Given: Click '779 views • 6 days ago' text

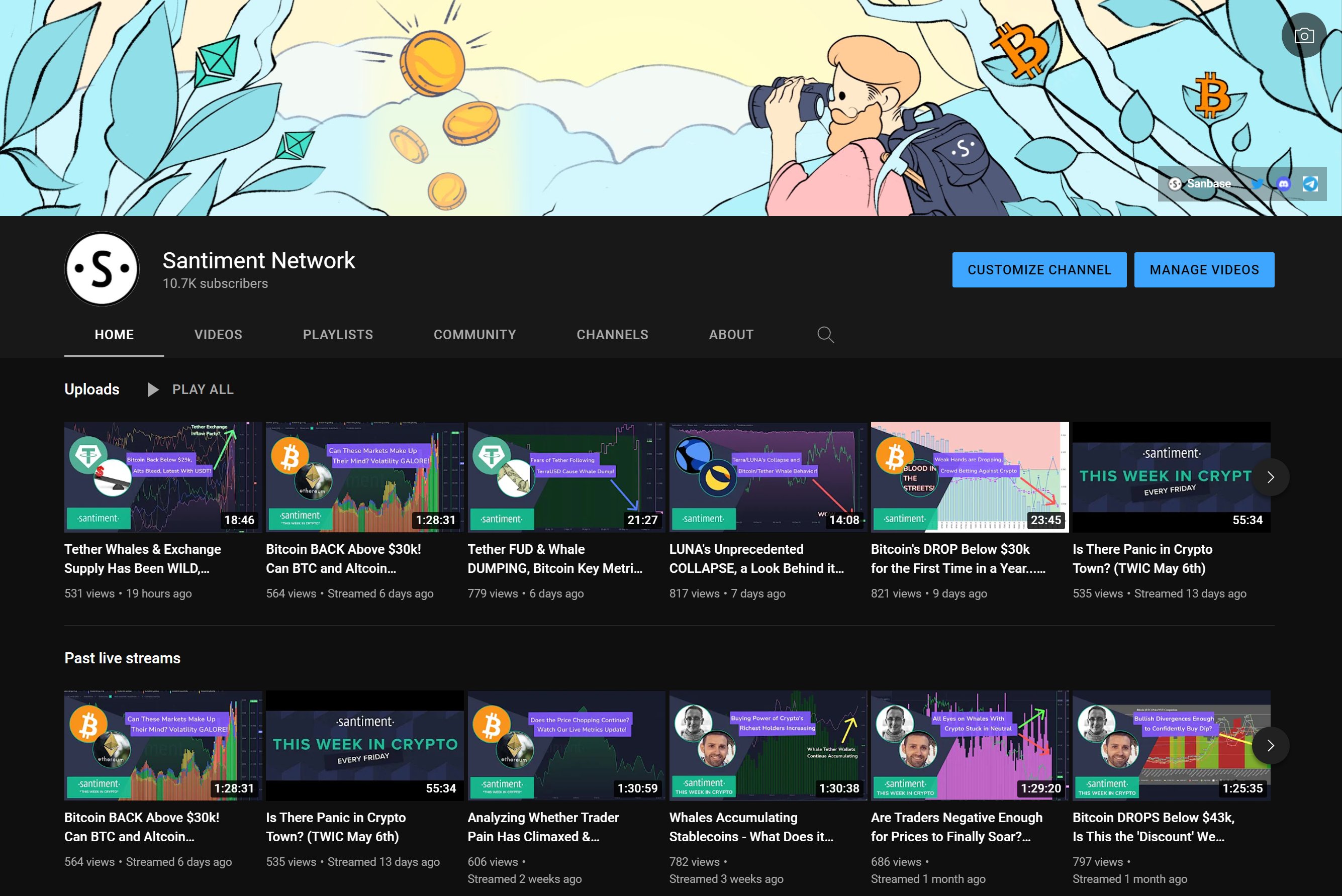Looking at the screenshot, I should (526, 593).
